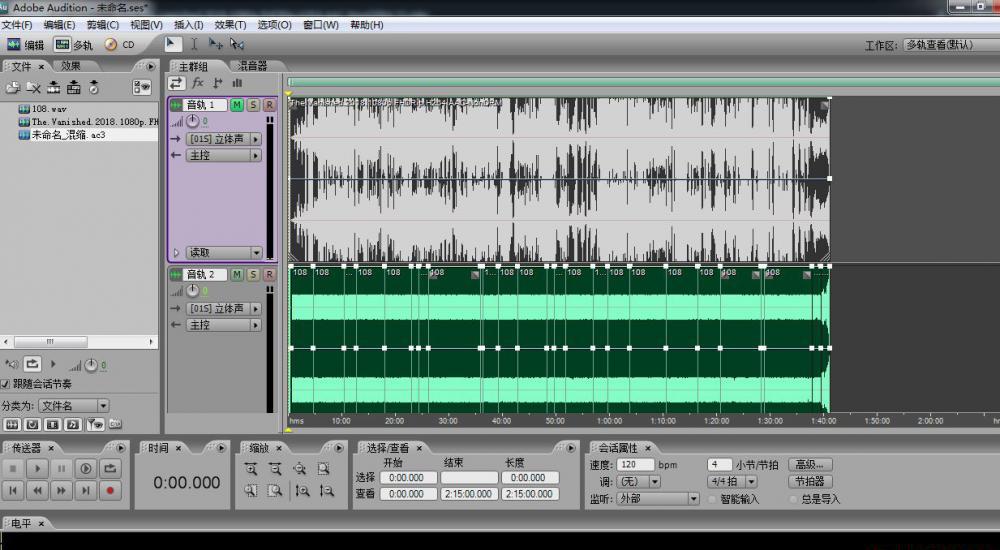Open the 帮助(H) menu
The height and width of the screenshot is (550, 1000).
pos(367,25)
